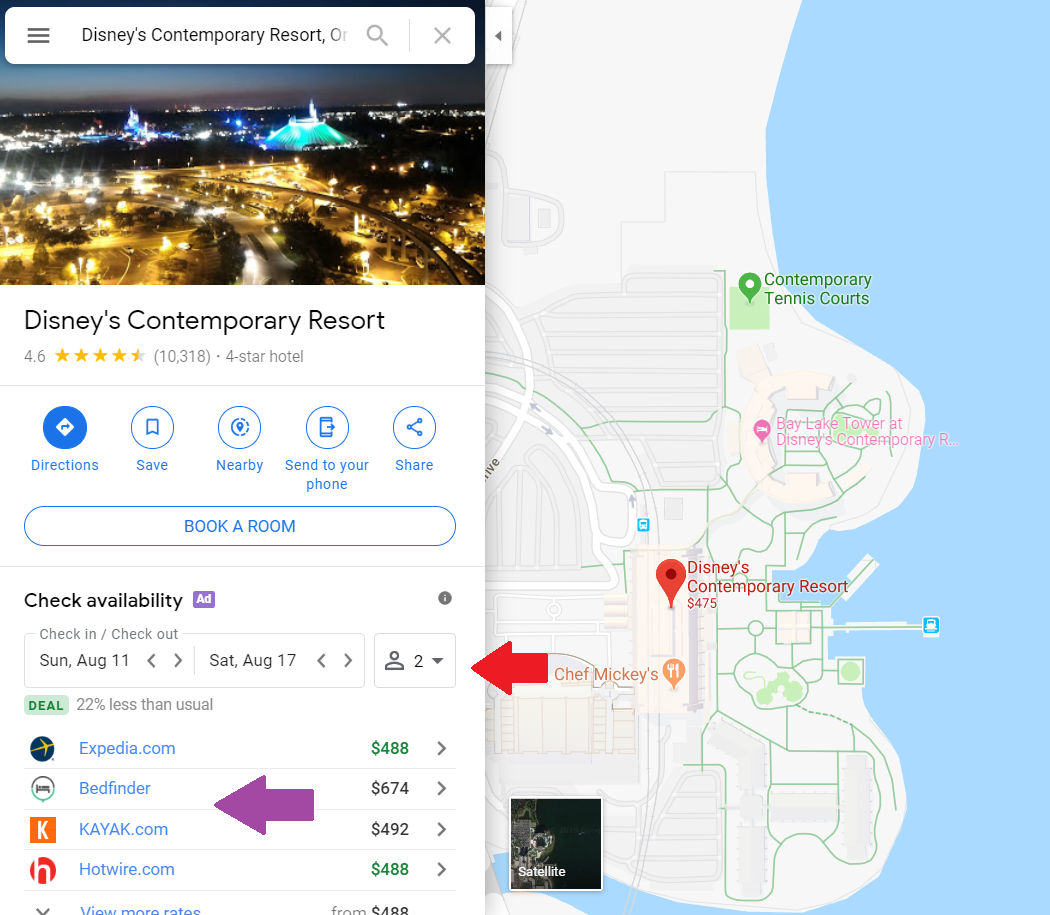Click the search magnifier icon

377,36
